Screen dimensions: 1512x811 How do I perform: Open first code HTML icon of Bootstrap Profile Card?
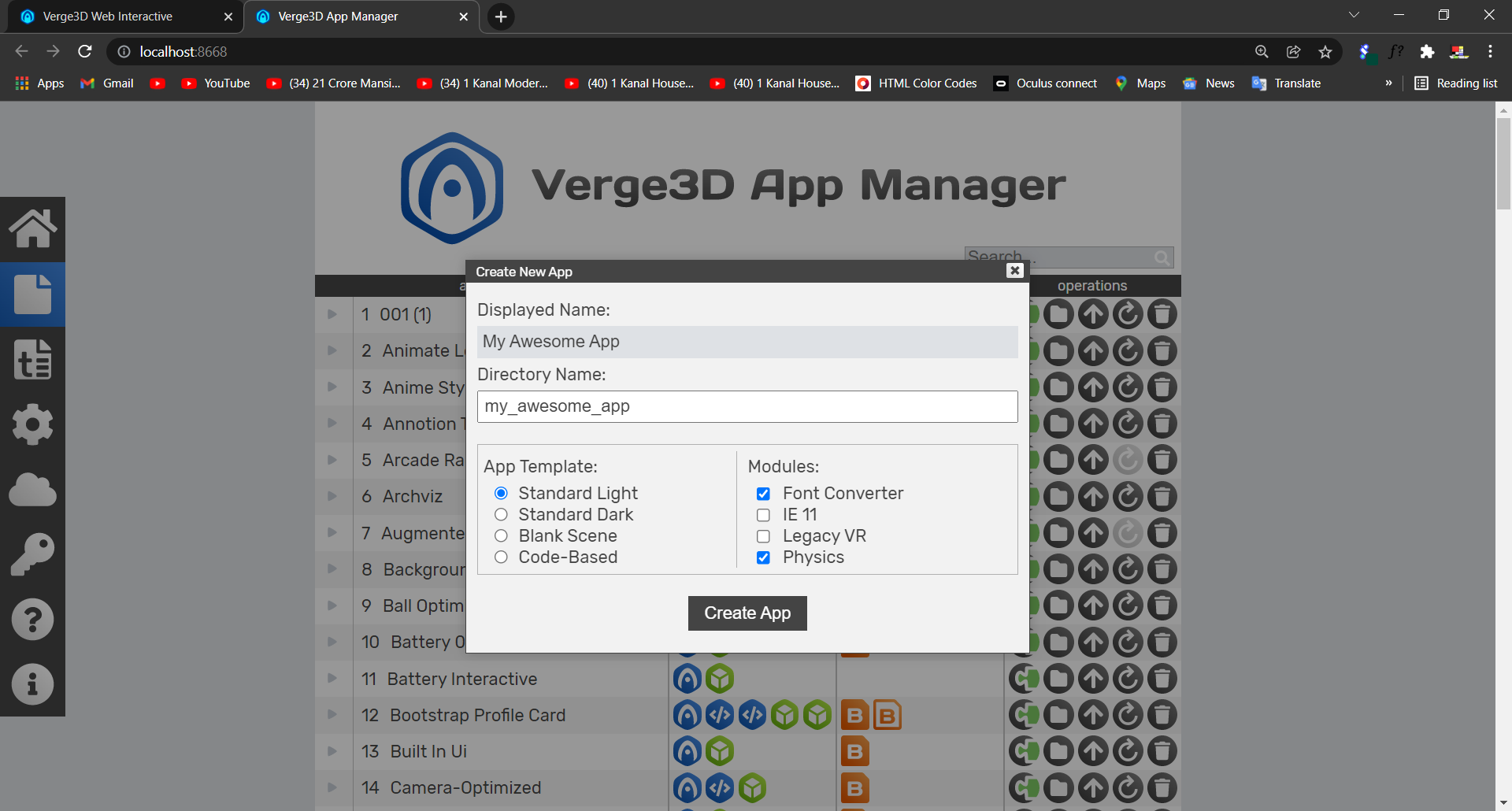[720, 715]
